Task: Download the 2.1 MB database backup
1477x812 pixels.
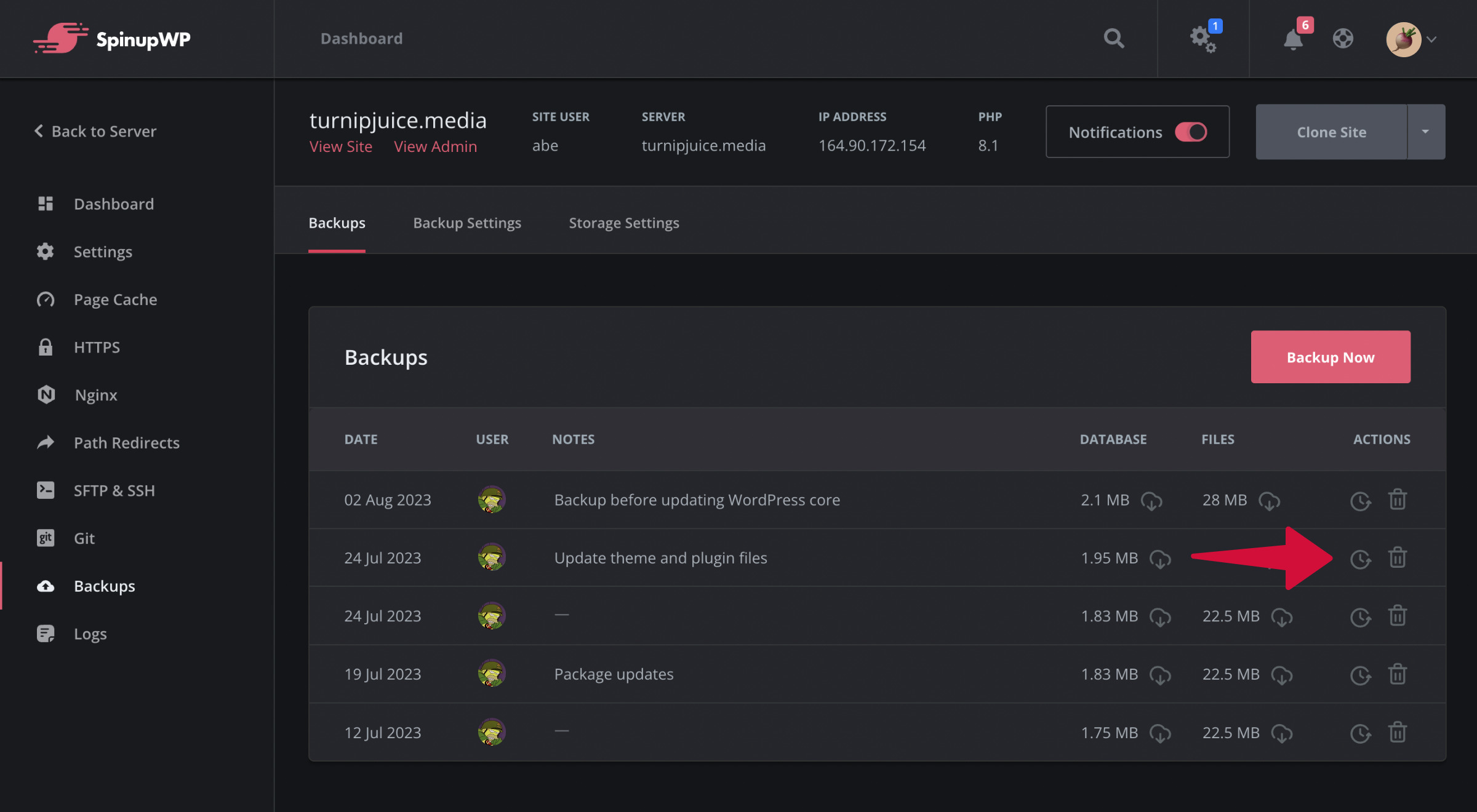Action: pyautogui.click(x=1151, y=501)
